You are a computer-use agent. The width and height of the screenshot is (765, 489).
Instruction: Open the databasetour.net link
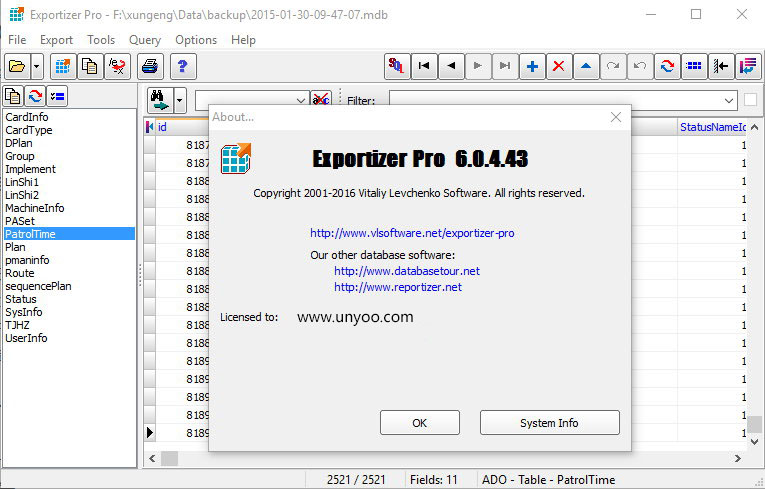click(407, 271)
